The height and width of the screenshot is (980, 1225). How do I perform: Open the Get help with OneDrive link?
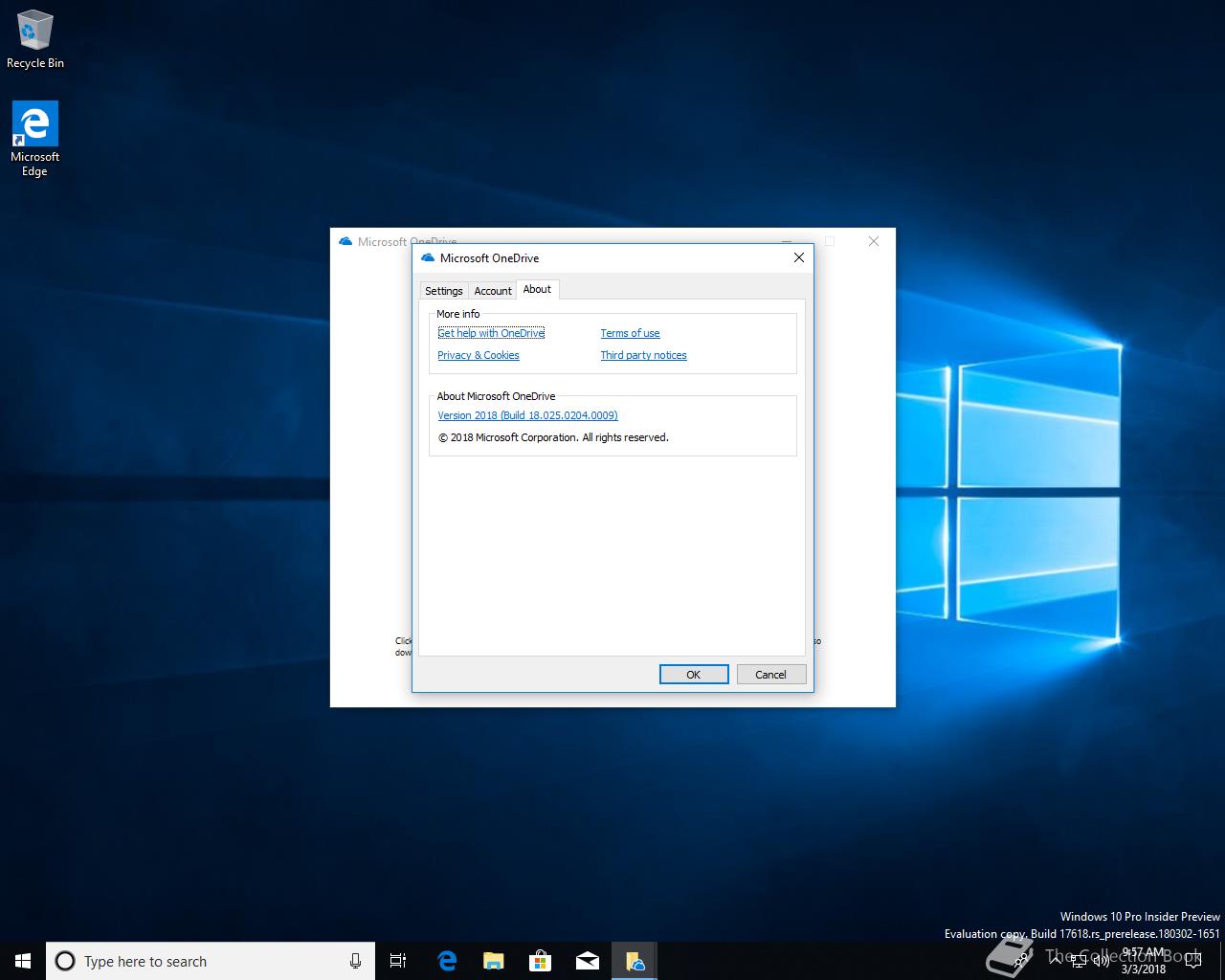point(491,333)
